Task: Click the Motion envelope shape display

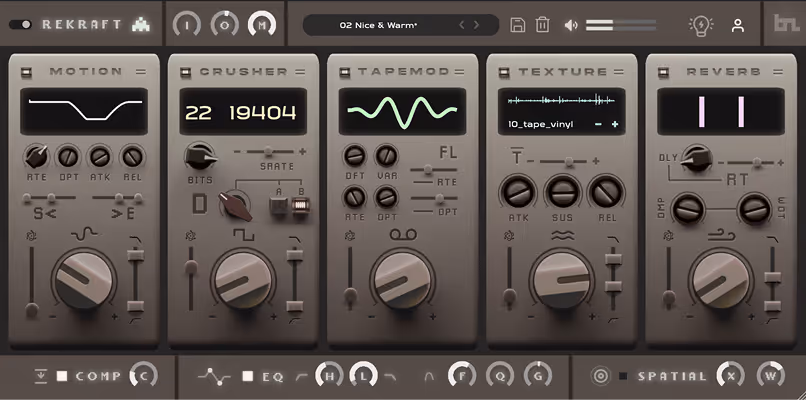Action: pyautogui.click(x=84, y=111)
